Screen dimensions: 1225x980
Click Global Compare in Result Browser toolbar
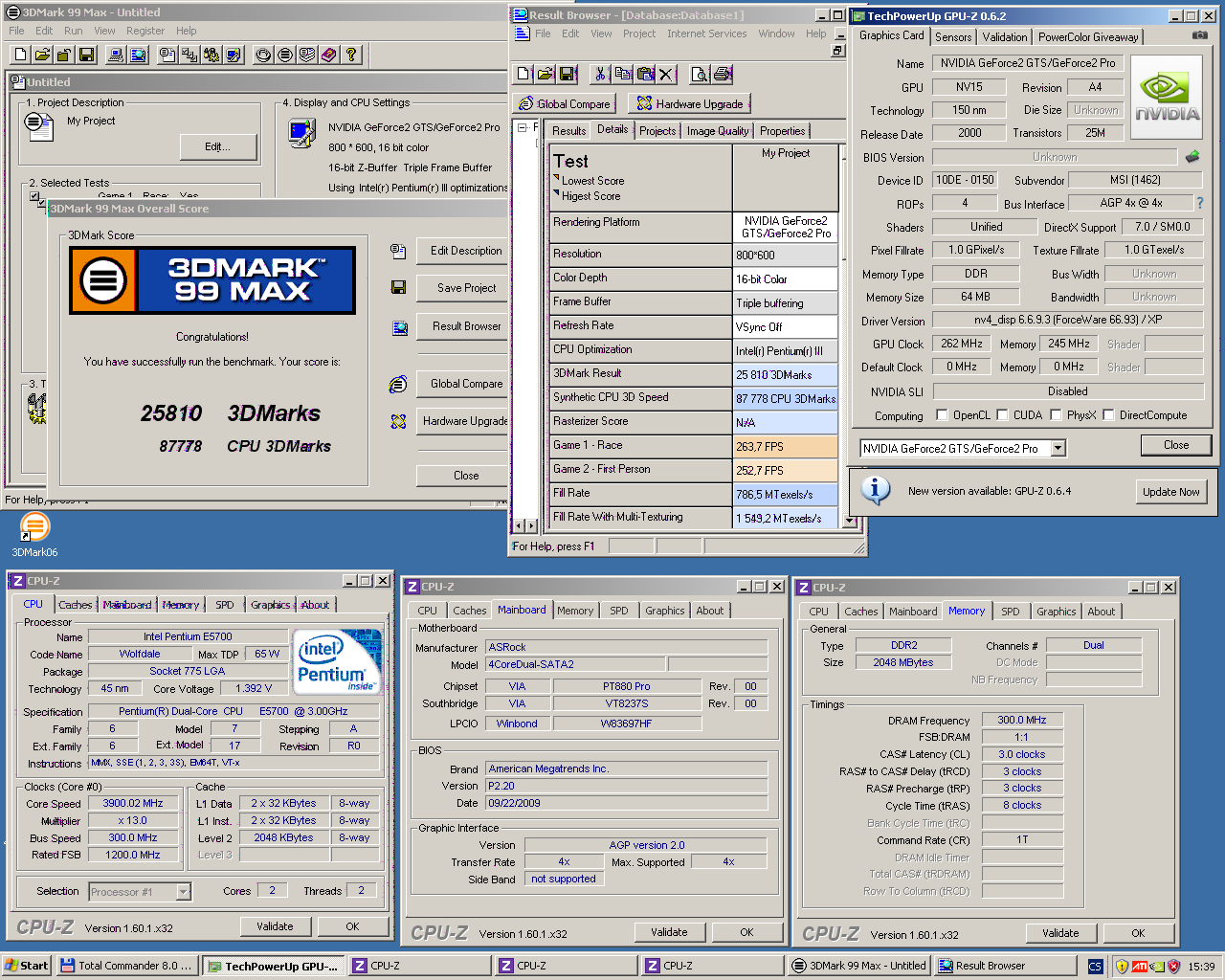[564, 103]
